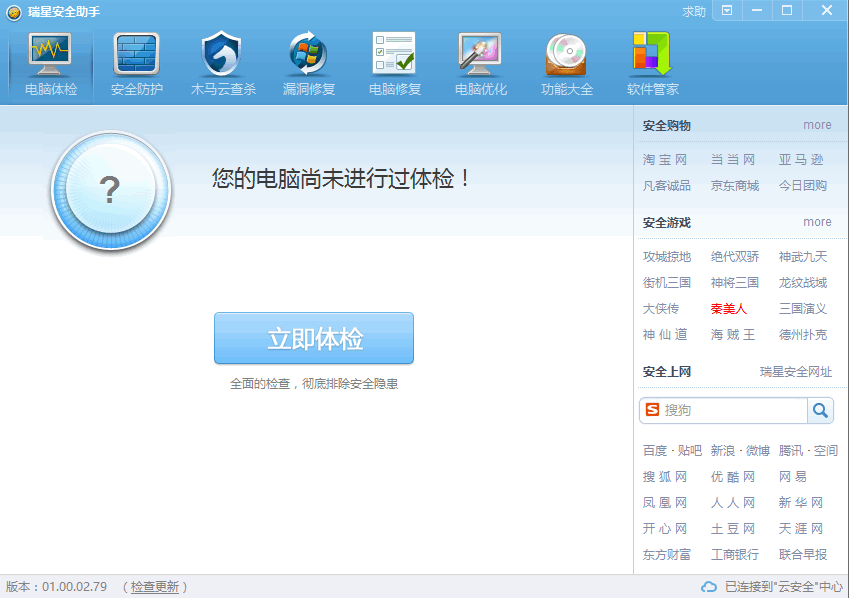Open the 土豆网 link
This screenshot has height=598, width=849.
point(733,529)
